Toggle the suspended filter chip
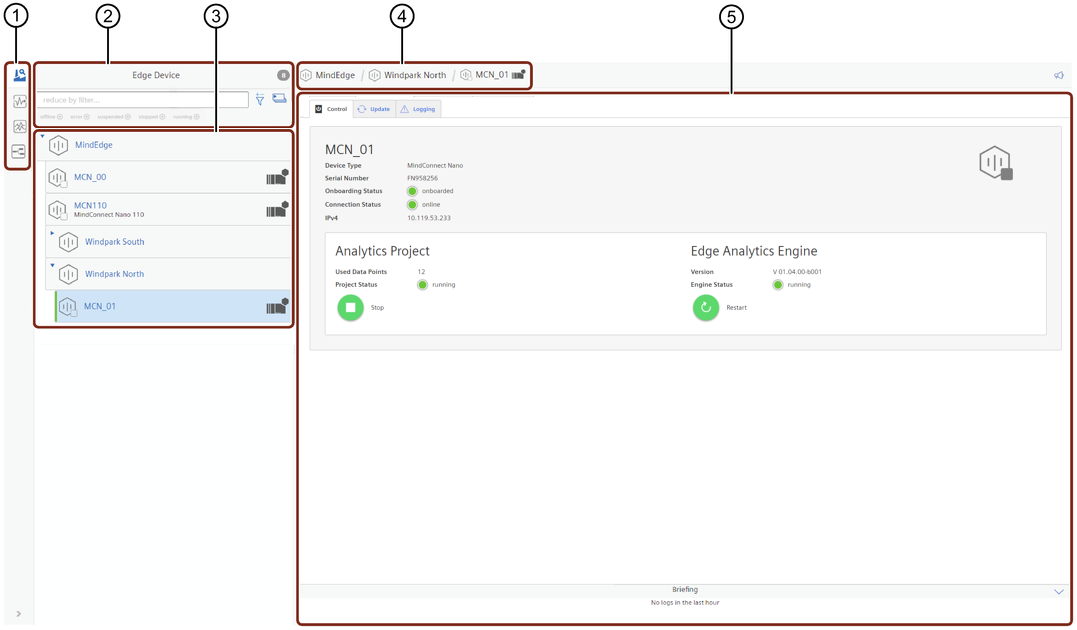 [114, 117]
